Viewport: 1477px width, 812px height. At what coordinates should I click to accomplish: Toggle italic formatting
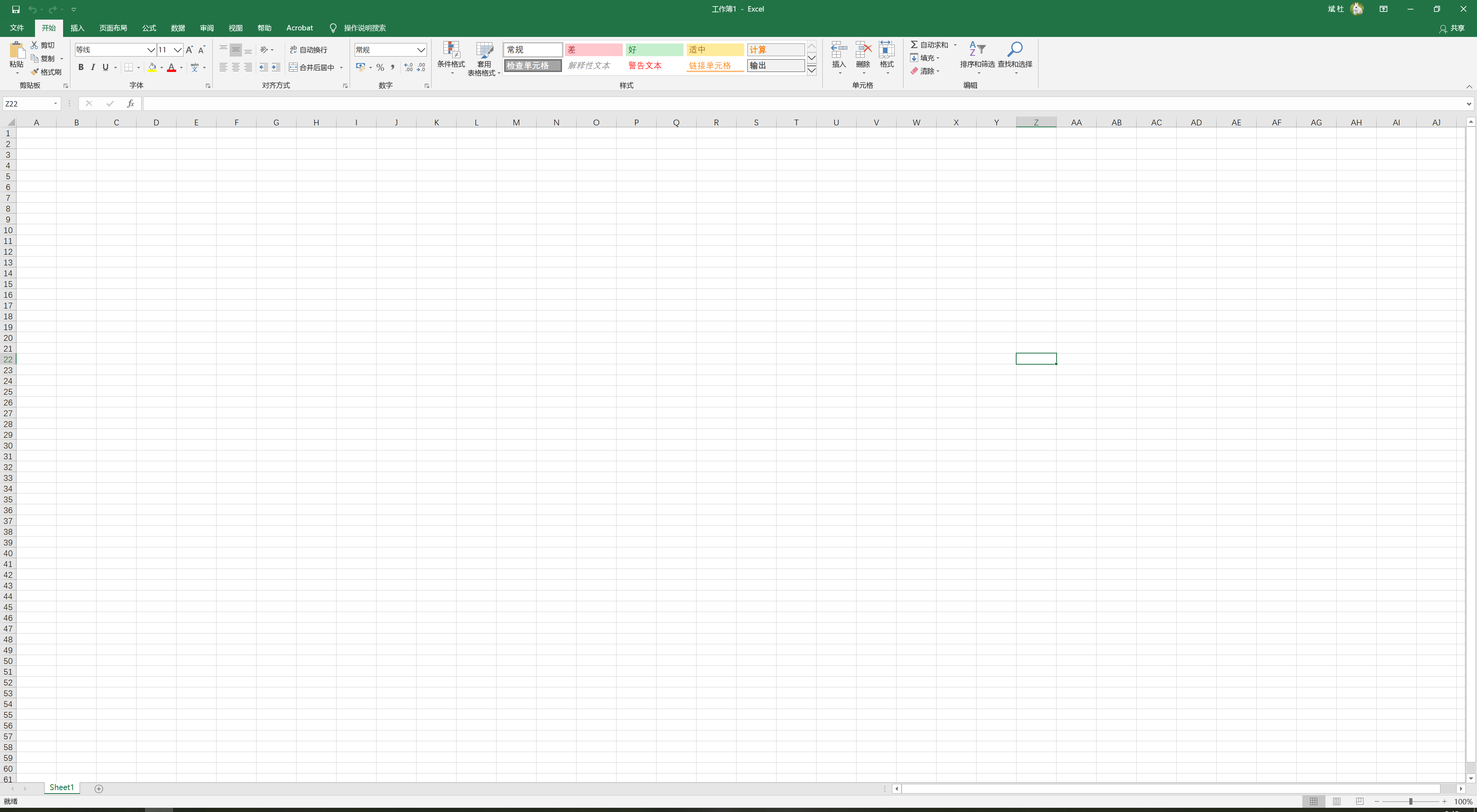[x=93, y=68]
